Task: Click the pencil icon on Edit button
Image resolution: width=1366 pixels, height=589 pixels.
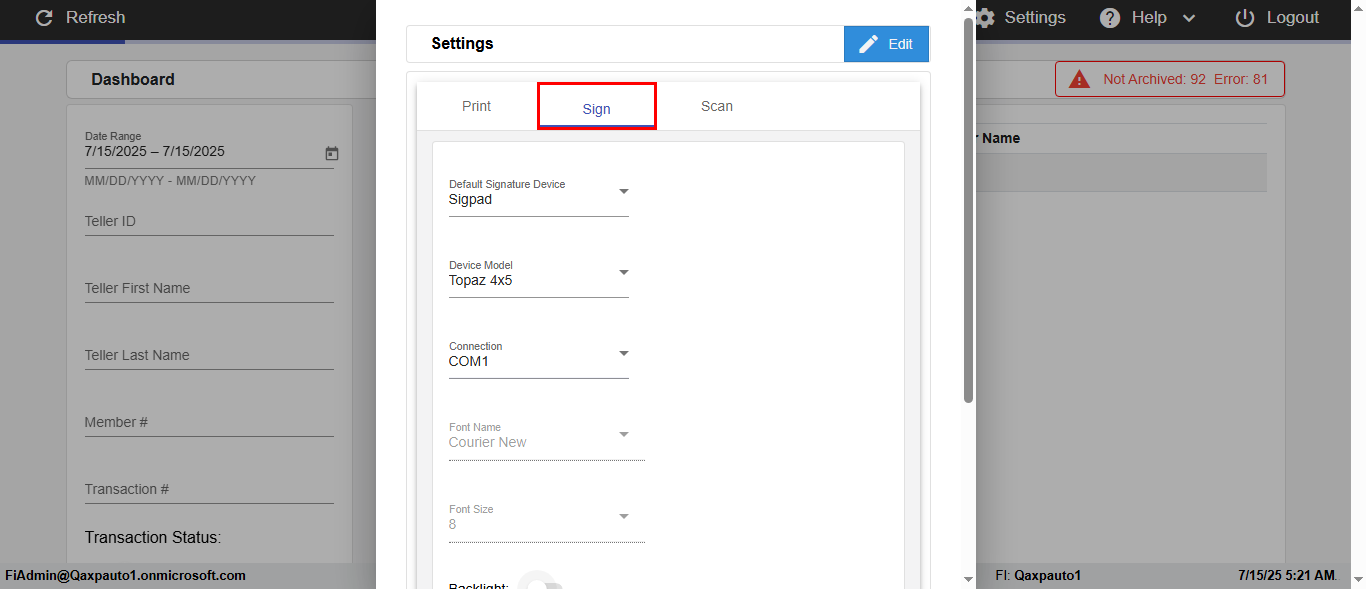Action: pyautogui.click(x=868, y=44)
